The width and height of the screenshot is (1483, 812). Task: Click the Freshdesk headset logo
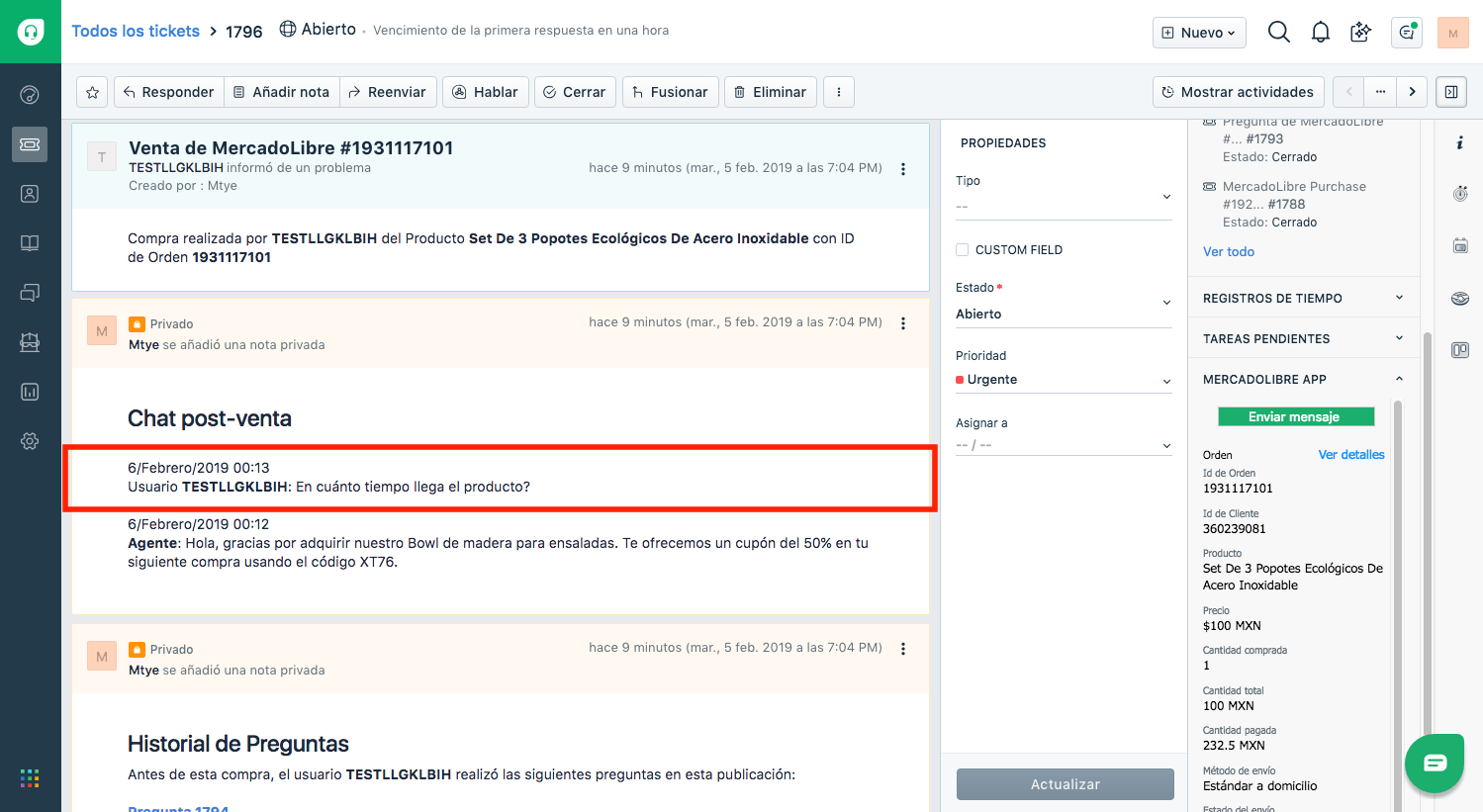point(31,32)
